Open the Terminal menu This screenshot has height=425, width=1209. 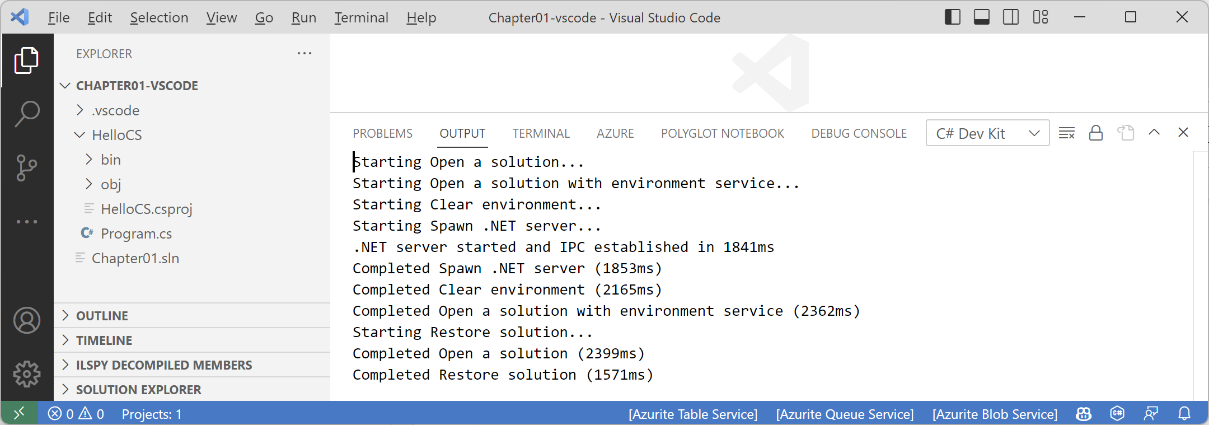click(362, 17)
